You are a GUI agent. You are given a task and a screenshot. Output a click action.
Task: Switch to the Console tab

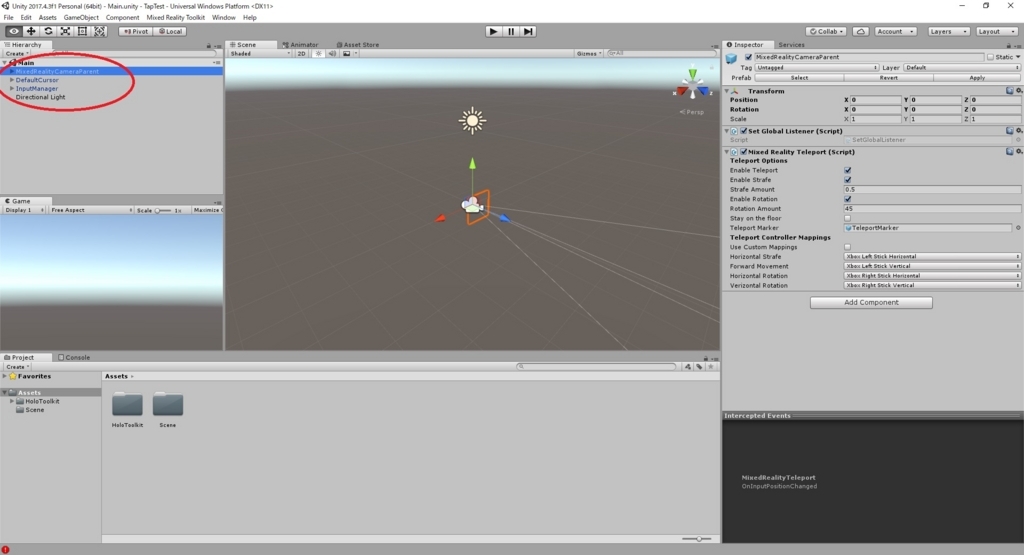(74, 357)
